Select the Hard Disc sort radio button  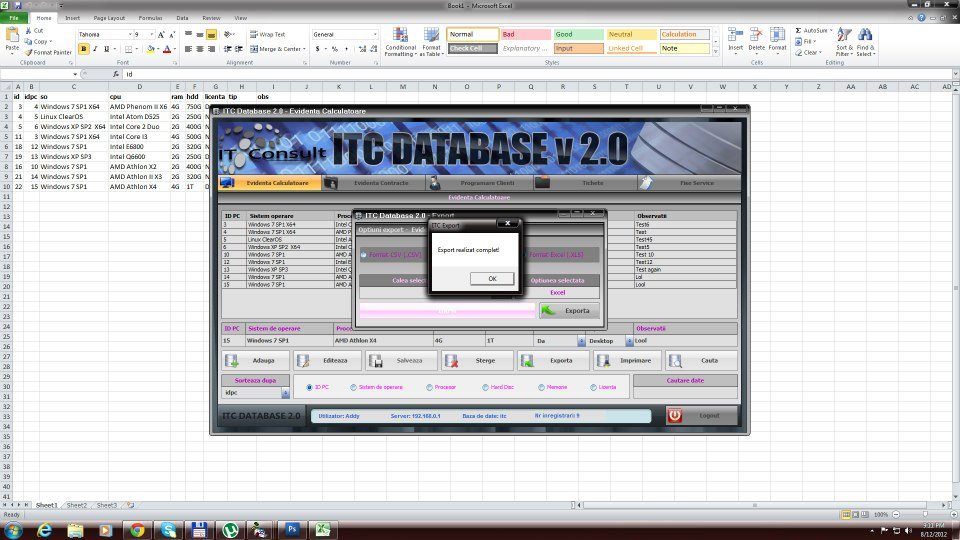pos(486,387)
